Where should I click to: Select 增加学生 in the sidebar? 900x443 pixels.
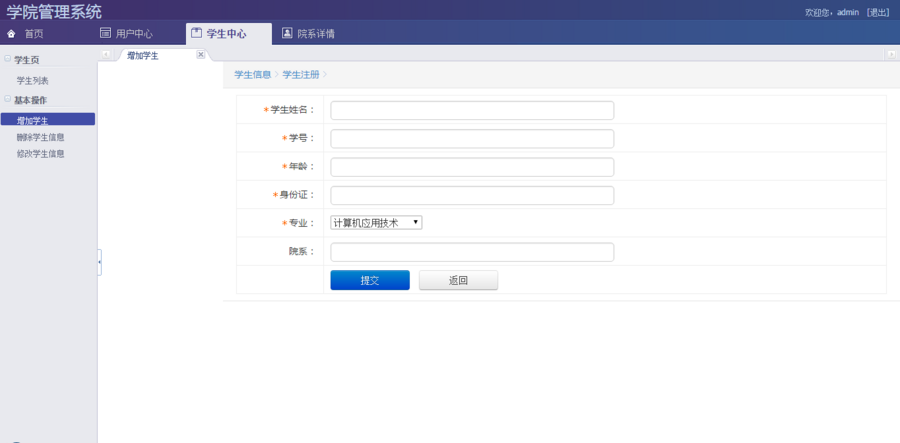(x=48, y=119)
